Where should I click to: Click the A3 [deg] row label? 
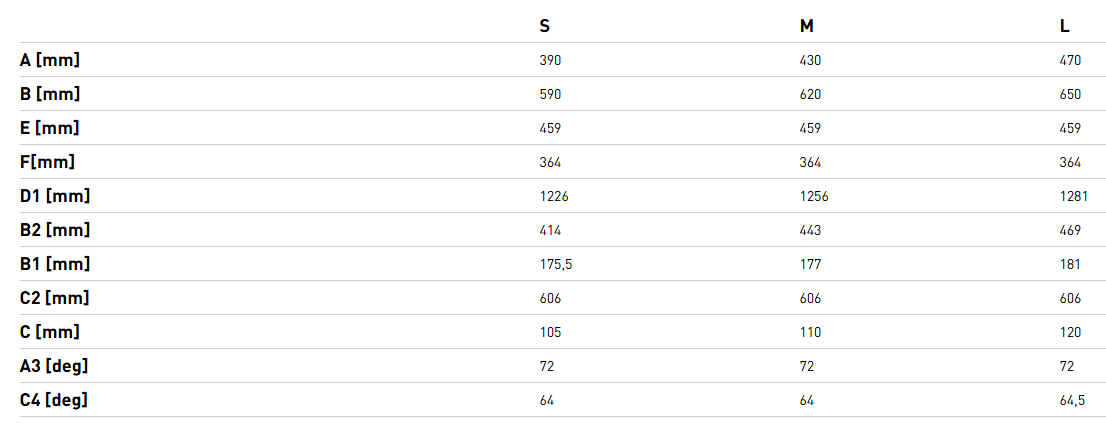[x=54, y=366]
